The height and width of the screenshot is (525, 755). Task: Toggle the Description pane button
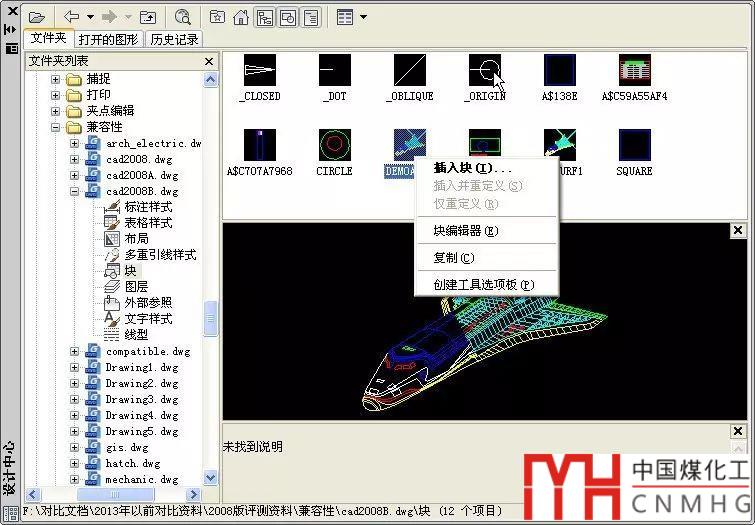point(311,17)
